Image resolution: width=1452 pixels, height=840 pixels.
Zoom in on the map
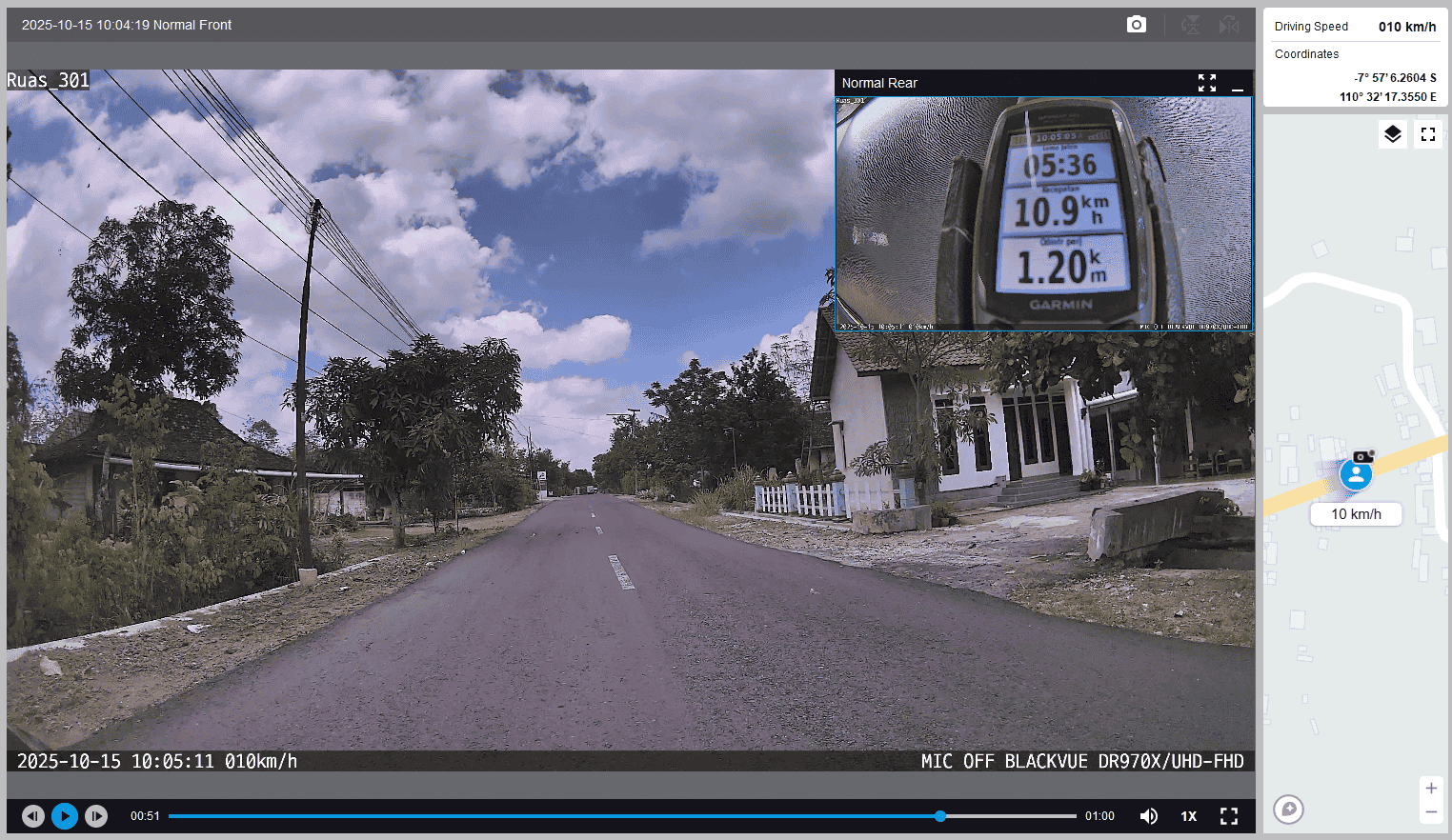[1431, 788]
